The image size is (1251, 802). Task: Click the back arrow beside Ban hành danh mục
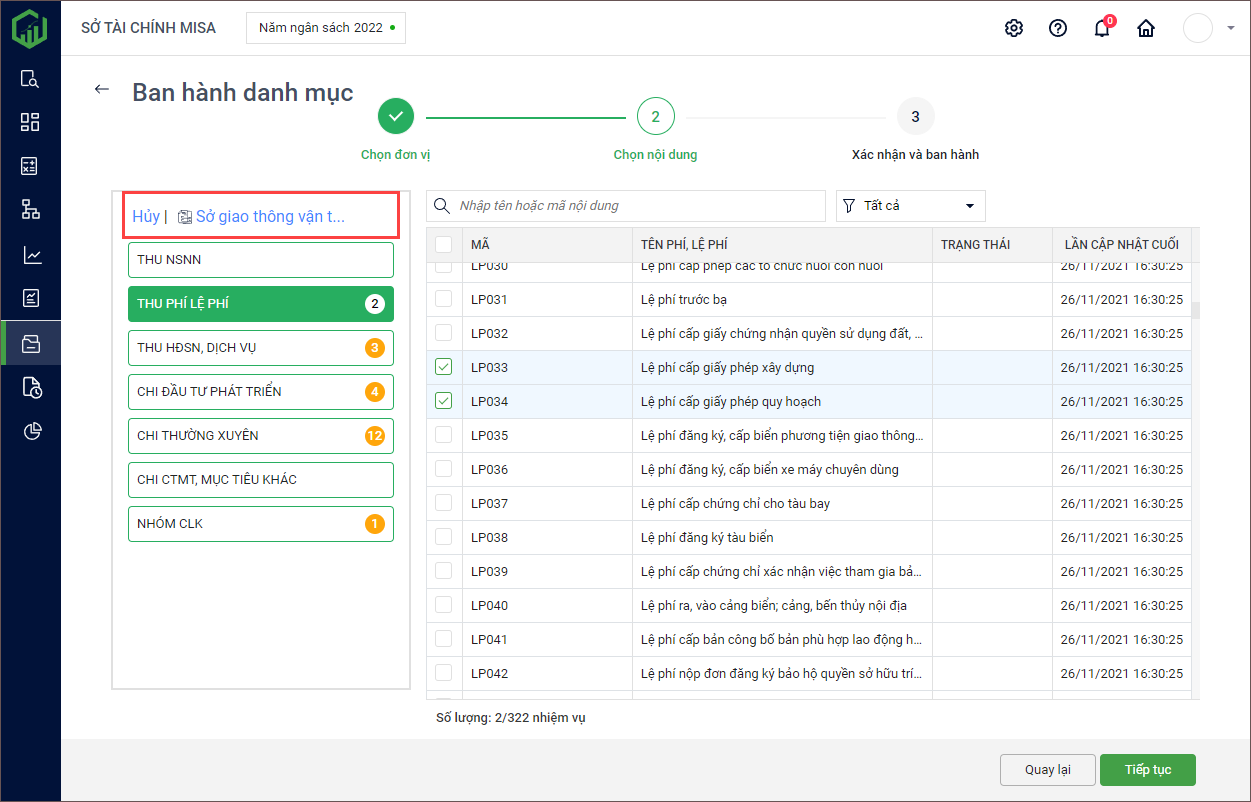[x=101, y=89]
